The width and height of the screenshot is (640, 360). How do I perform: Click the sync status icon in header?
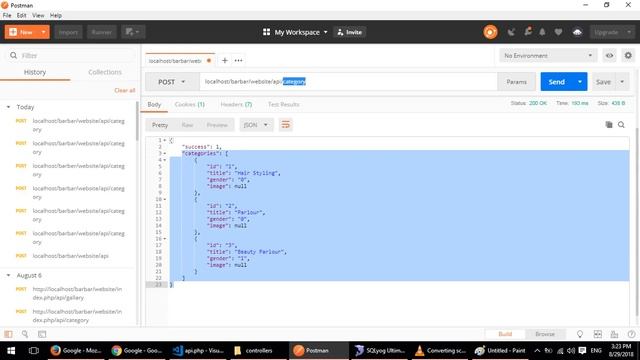tap(490, 32)
